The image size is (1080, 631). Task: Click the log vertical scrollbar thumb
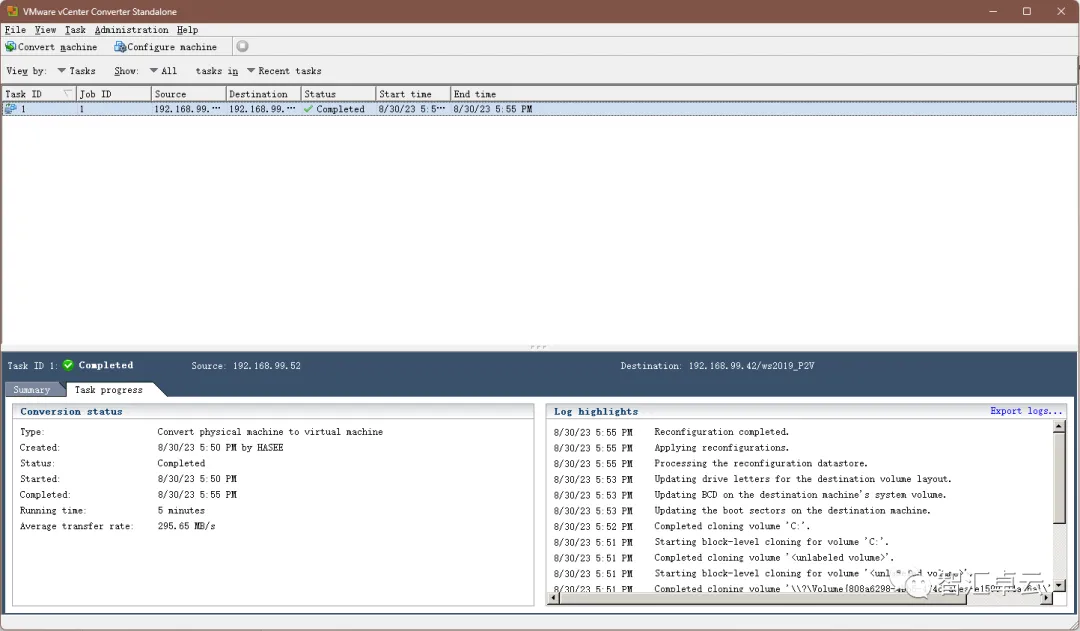point(1059,479)
